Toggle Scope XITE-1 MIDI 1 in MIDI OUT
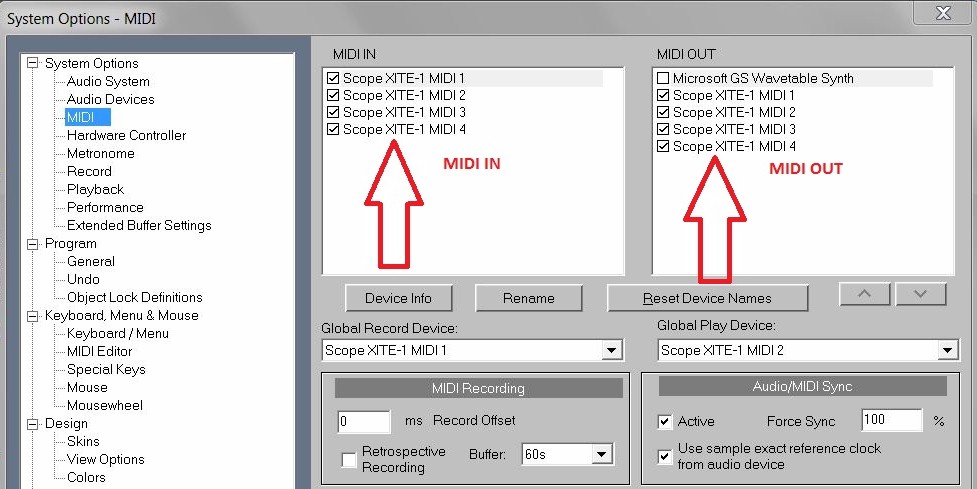977x489 pixels. 663,95
